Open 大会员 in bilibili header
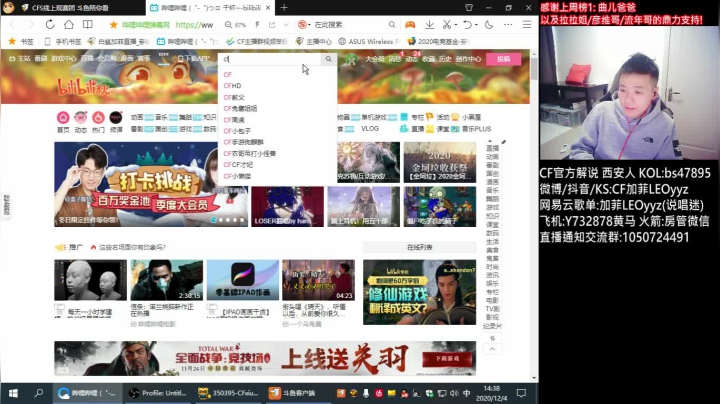The width and height of the screenshot is (720, 404). click(x=374, y=59)
